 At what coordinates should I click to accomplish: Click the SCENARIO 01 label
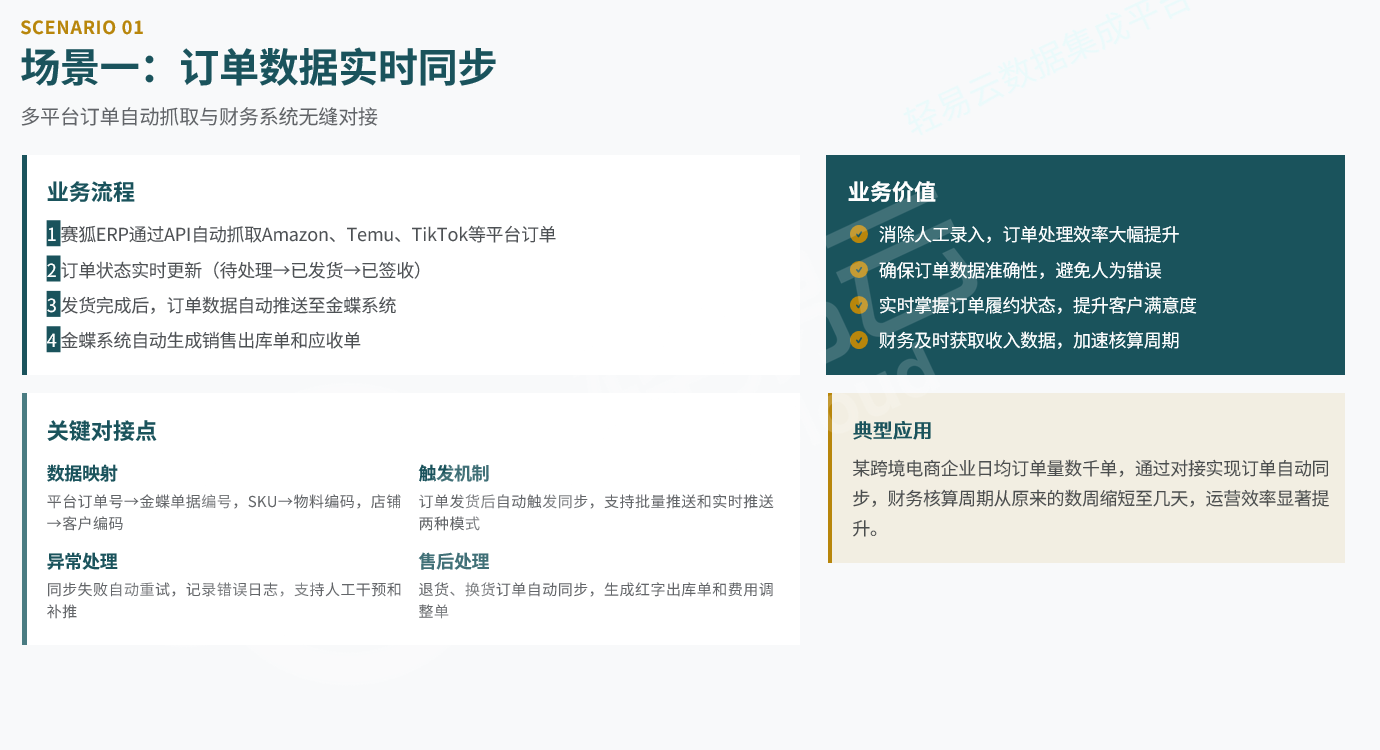click(x=82, y=27)
